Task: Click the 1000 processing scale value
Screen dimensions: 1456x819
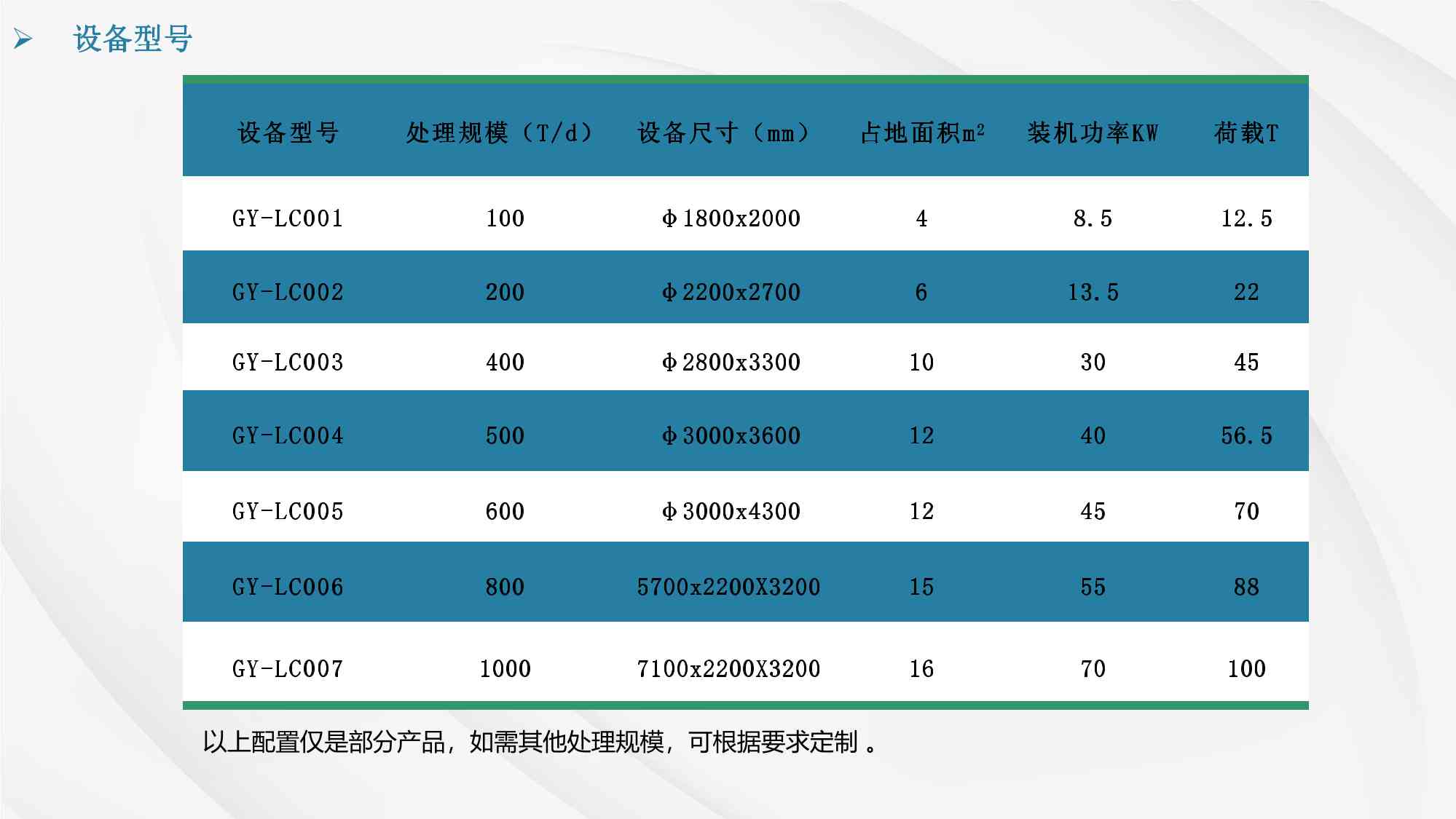Action: [506, 668]
